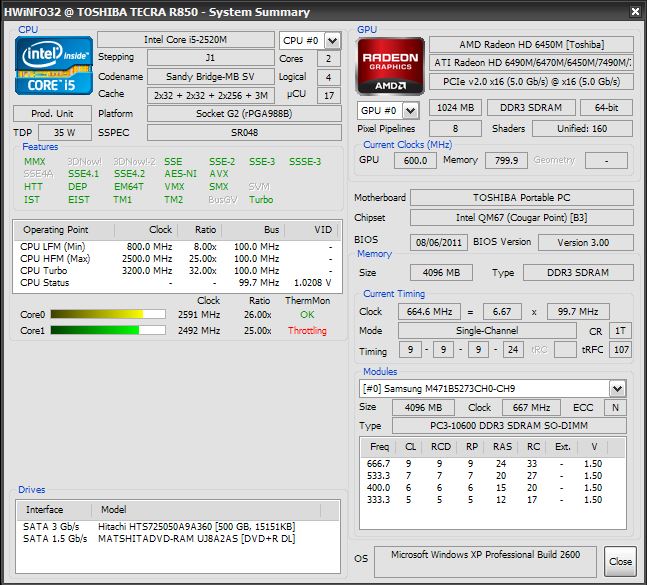Select the 533.3 frequency timing row
Image resolution: width=647 pixels, height=585 pixels.
tap(493, 476)
